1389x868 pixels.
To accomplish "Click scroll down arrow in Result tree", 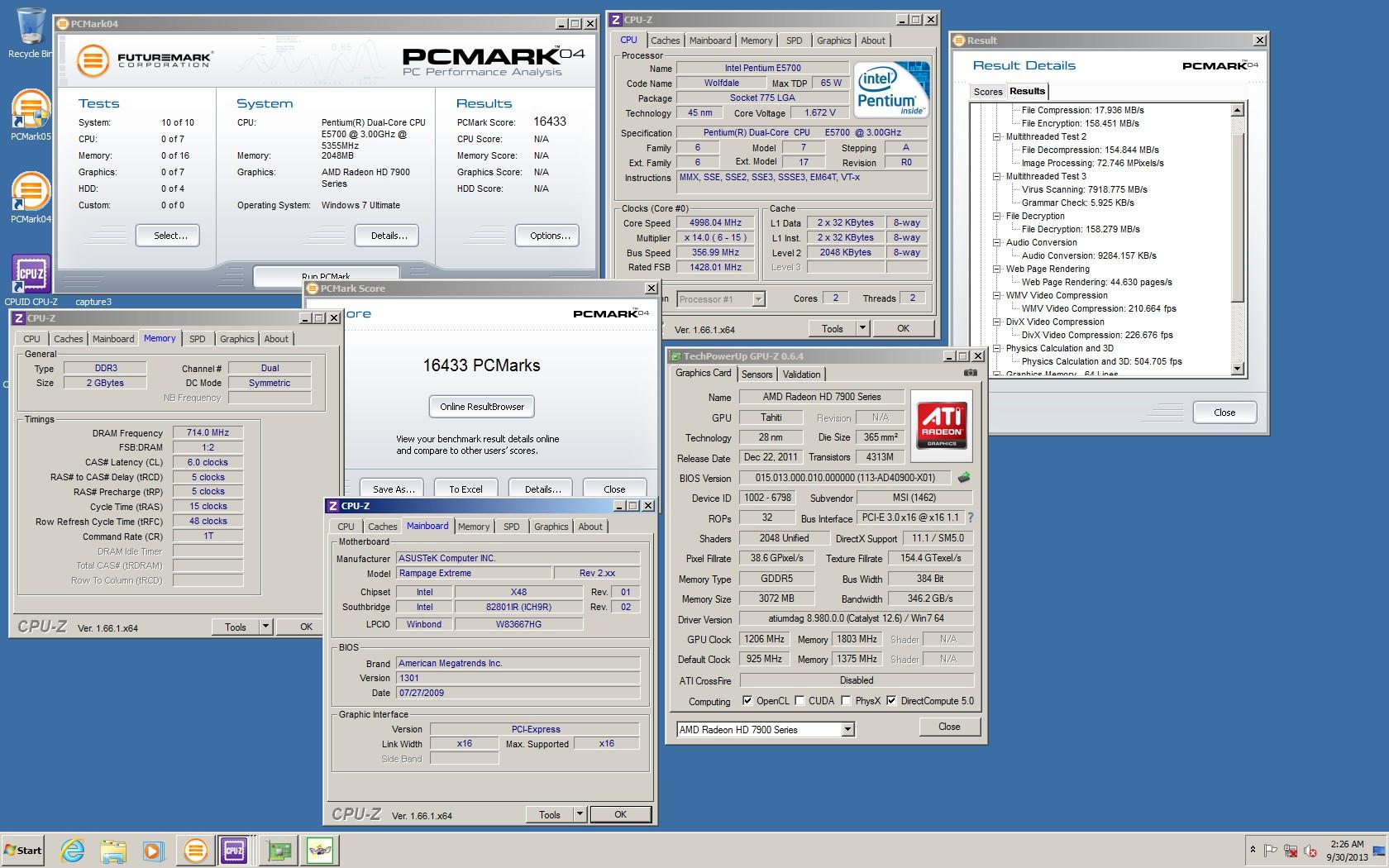I will coord(1238,369).
